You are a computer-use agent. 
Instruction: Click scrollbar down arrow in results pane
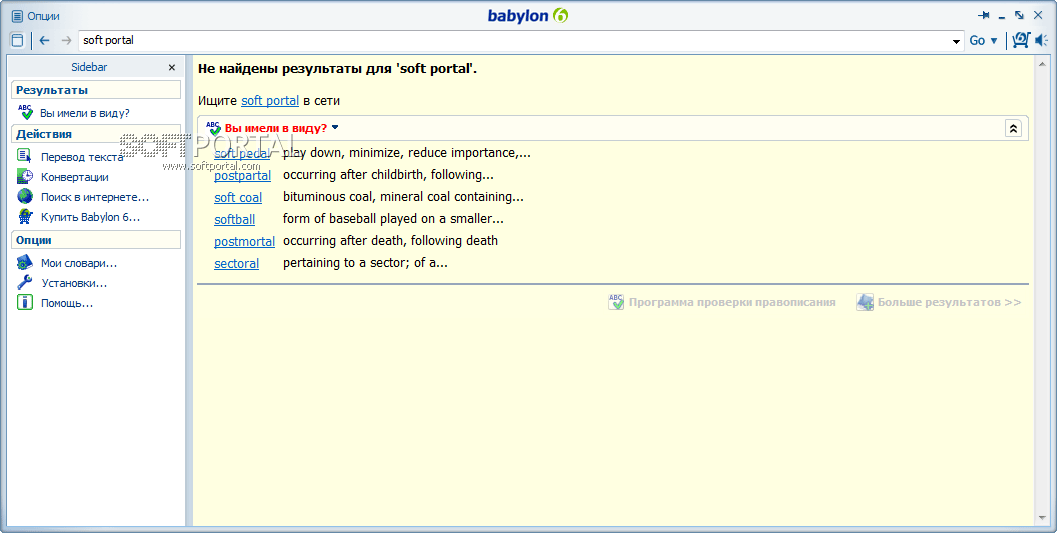[x=1044, y=518]
